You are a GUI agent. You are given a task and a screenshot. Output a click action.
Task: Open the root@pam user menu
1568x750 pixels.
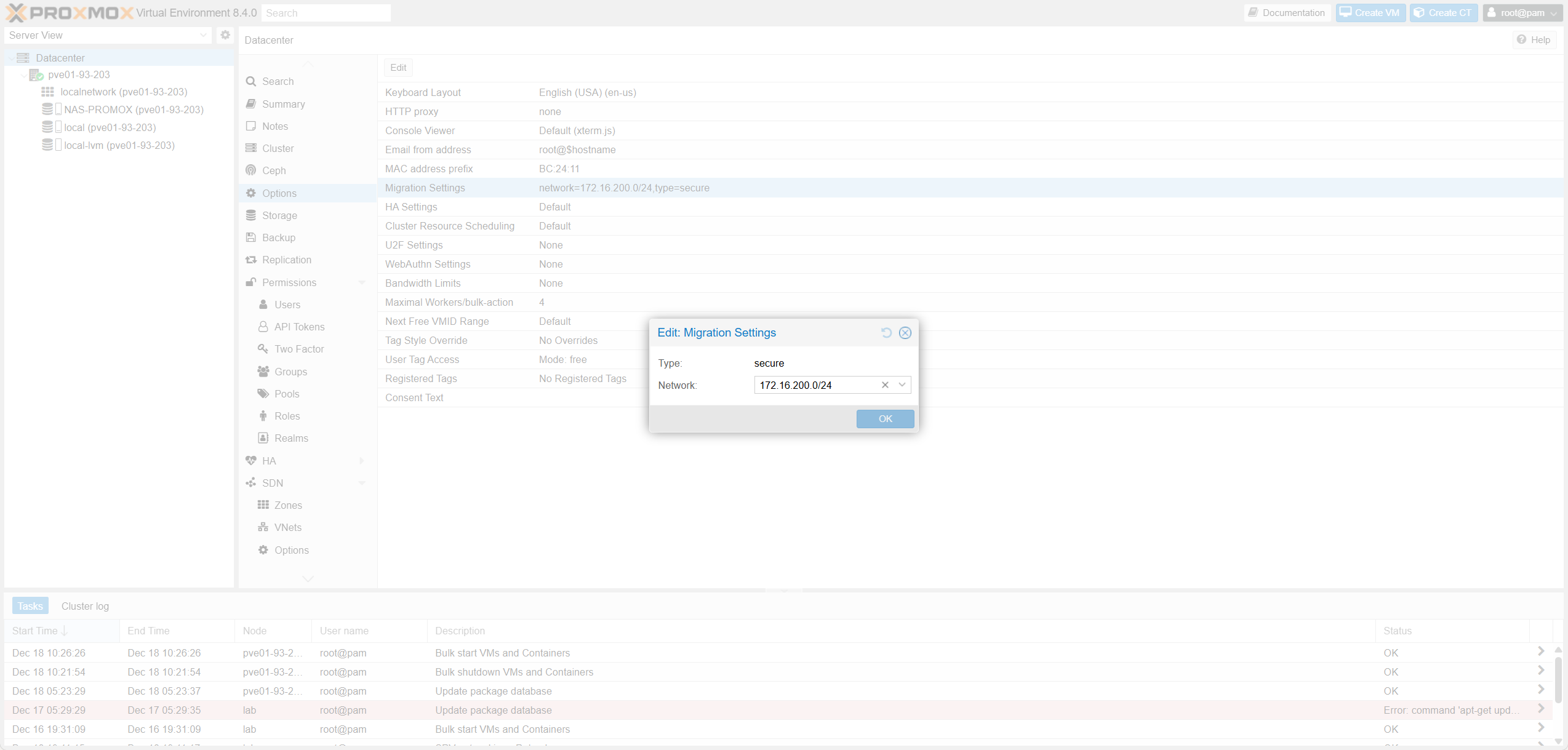(1522, 12)
